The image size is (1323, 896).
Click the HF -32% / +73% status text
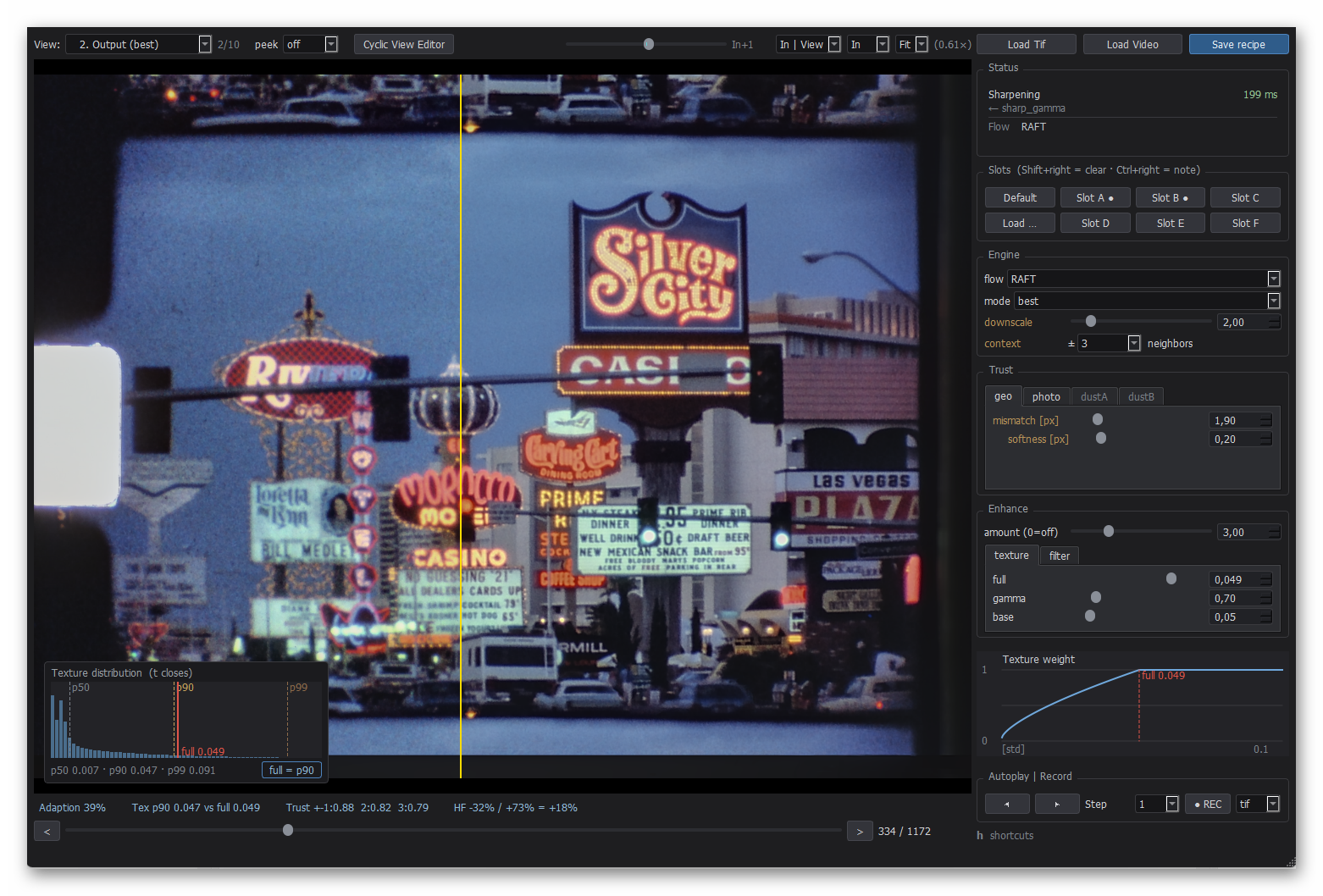(x=515, y=808)
